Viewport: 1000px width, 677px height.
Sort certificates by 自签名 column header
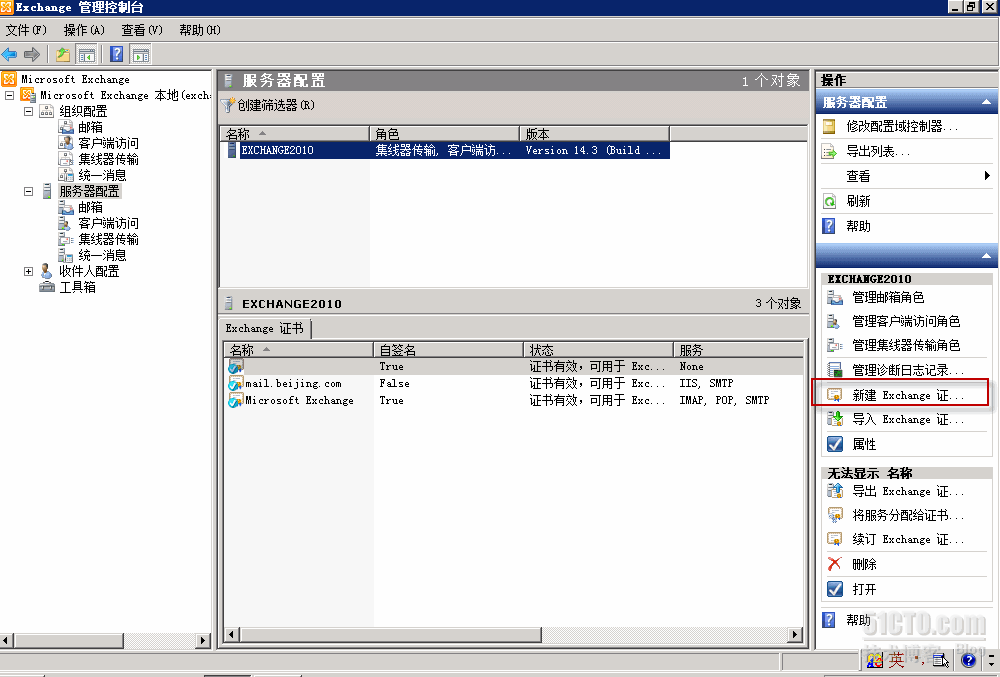pos(448,350)
